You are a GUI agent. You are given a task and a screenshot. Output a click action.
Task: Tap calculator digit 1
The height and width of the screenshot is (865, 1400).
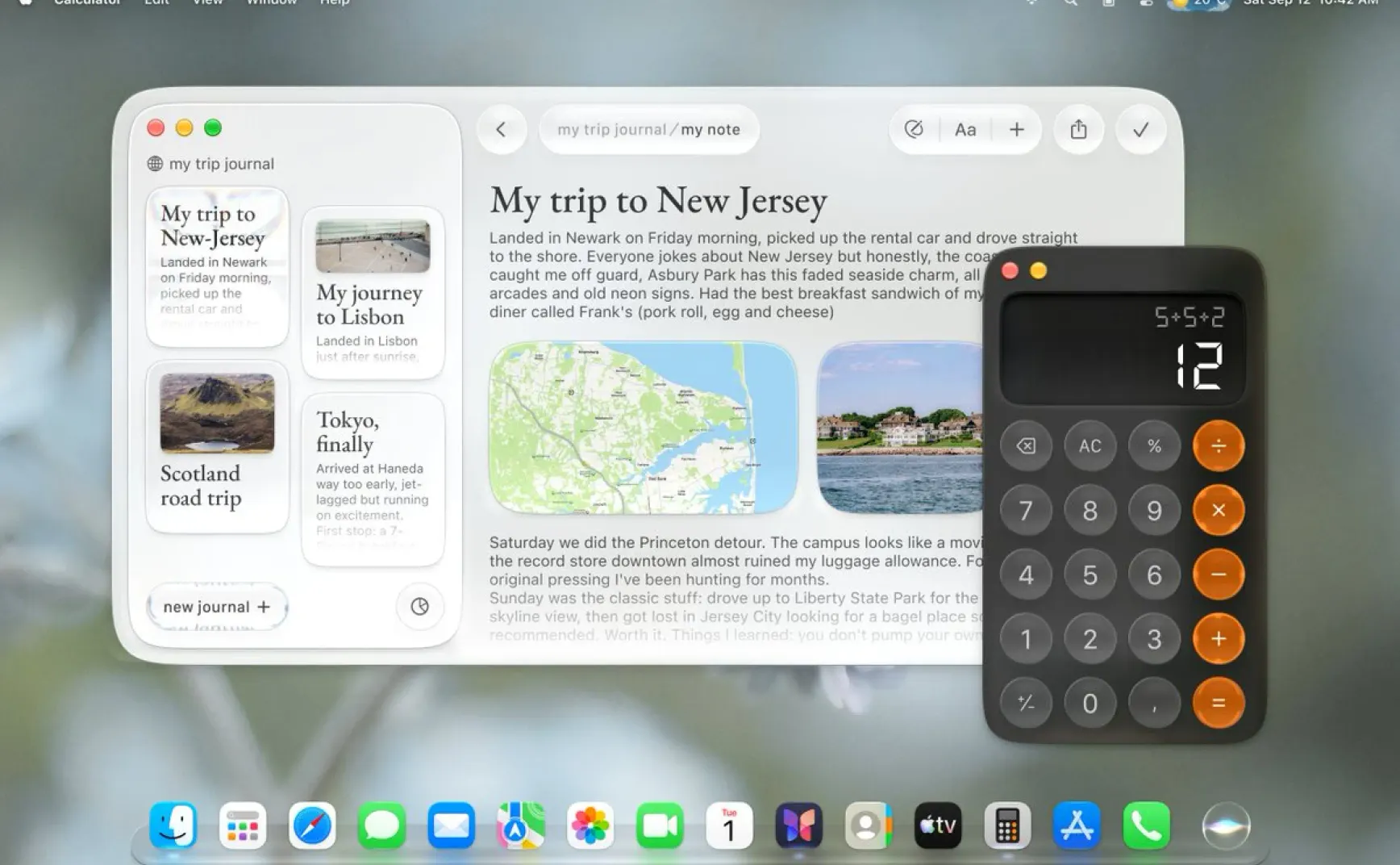(x=1026, y=638)
